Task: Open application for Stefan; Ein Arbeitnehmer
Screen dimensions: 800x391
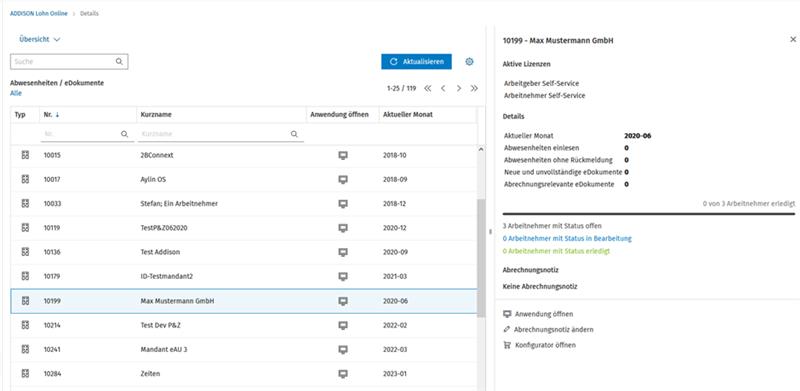Action: (x=343, y=204)
